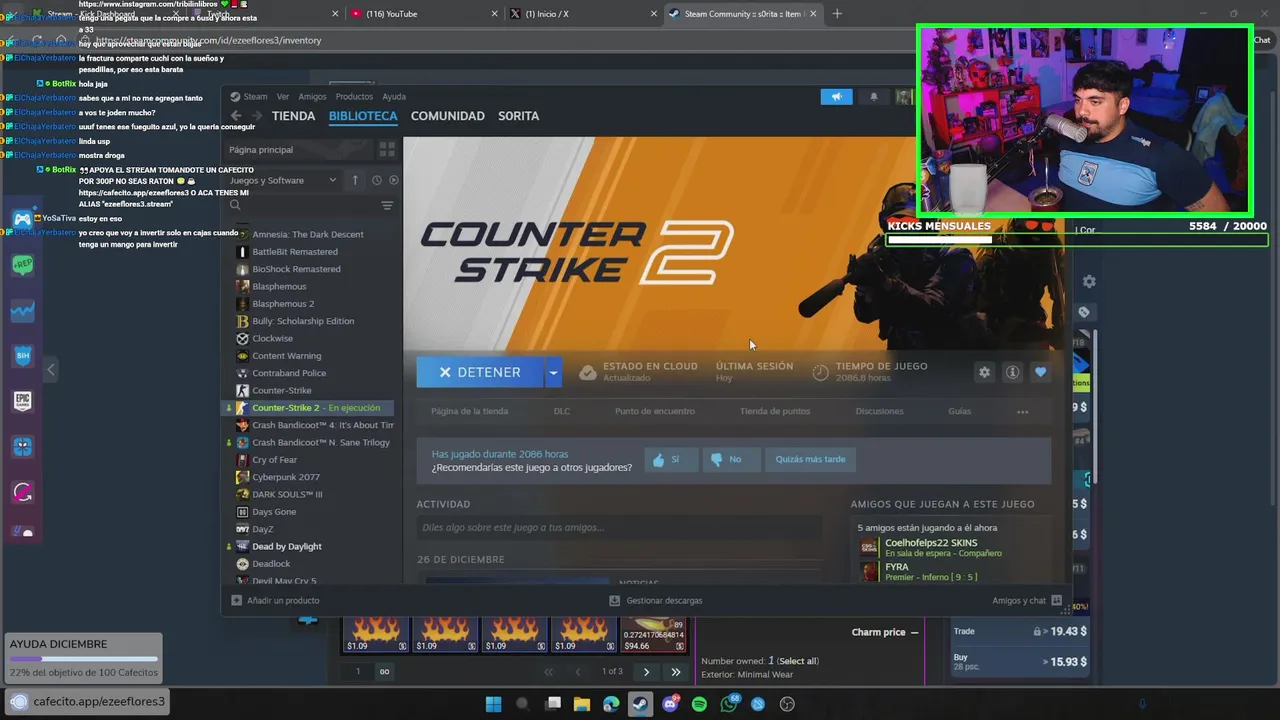Screen dimensions: 1280x720
Task: Go back with the Steam back arrow
Action: 236,116
